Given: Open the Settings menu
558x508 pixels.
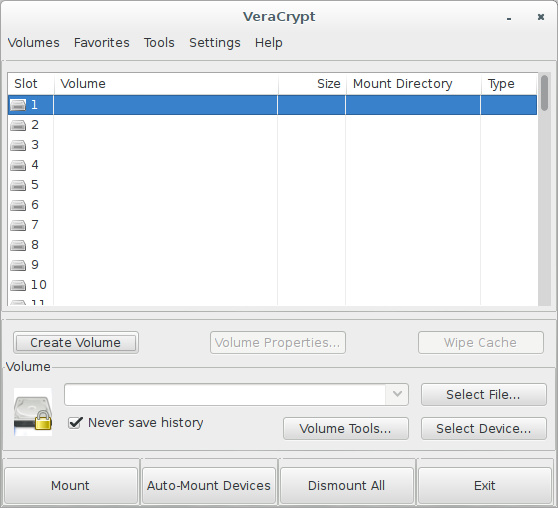Looking at the screenshot, I should (215, 43).
